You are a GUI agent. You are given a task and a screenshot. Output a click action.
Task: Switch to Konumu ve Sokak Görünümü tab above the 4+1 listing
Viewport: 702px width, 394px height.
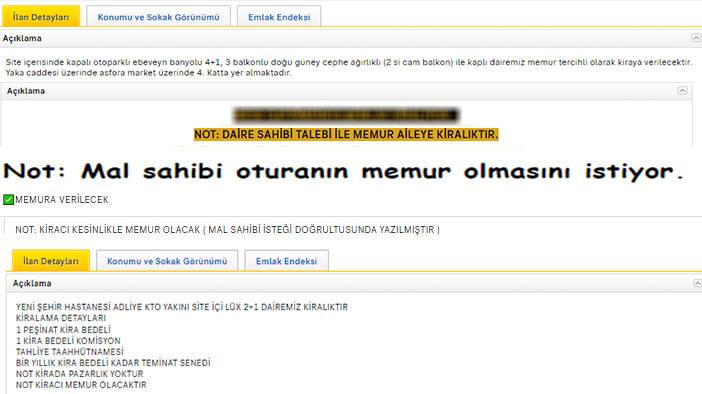[158, 17]
